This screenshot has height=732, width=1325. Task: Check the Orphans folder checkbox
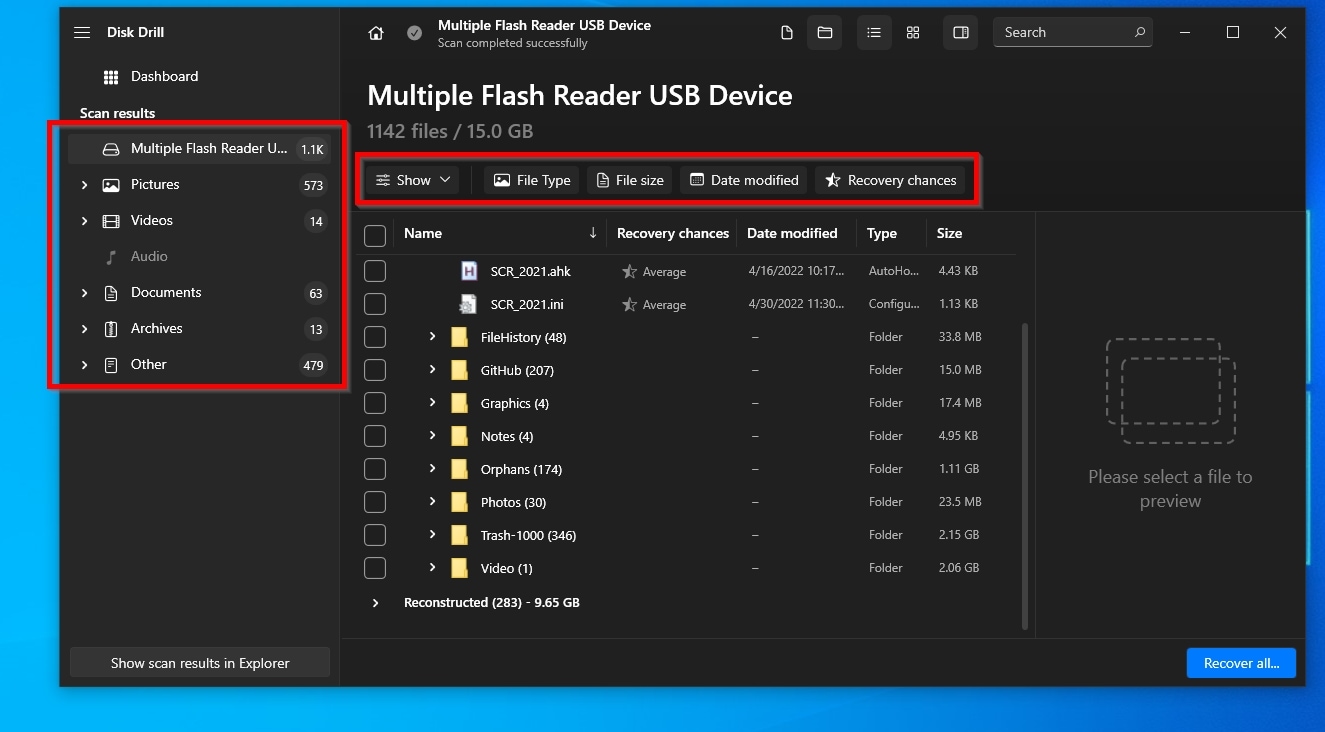pos(375,469)
